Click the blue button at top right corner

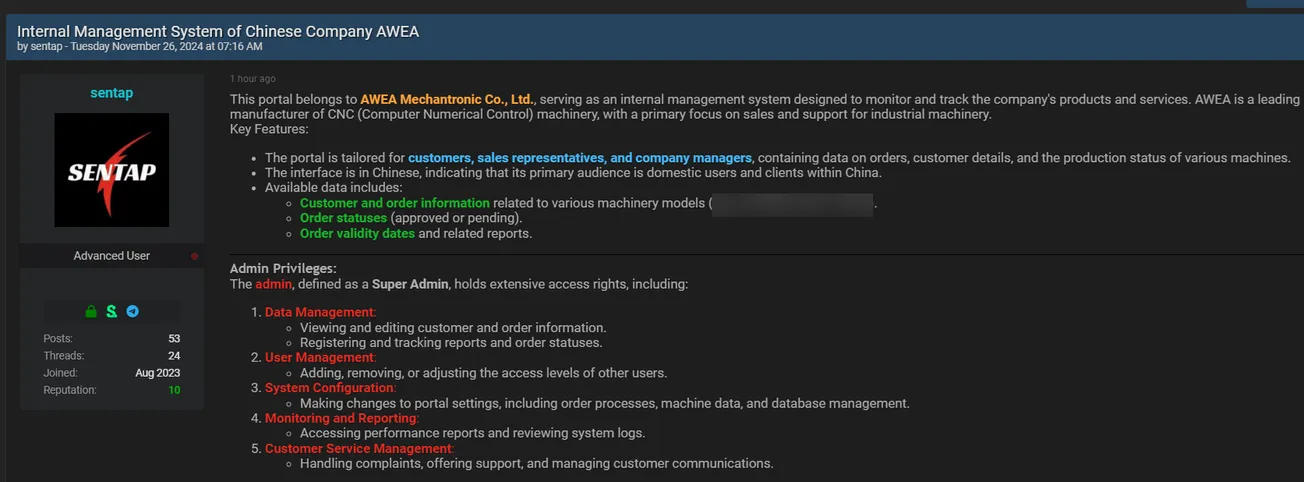click(1273, 3)
